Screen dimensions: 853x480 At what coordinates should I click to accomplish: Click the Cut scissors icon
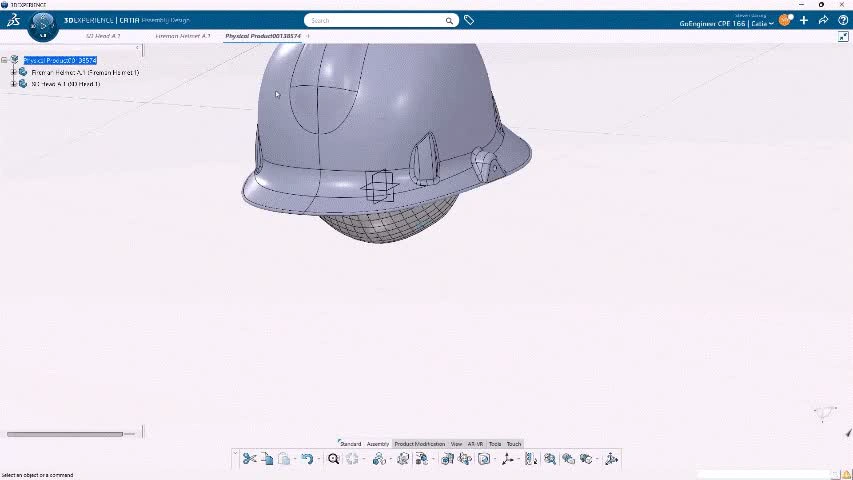249,459
